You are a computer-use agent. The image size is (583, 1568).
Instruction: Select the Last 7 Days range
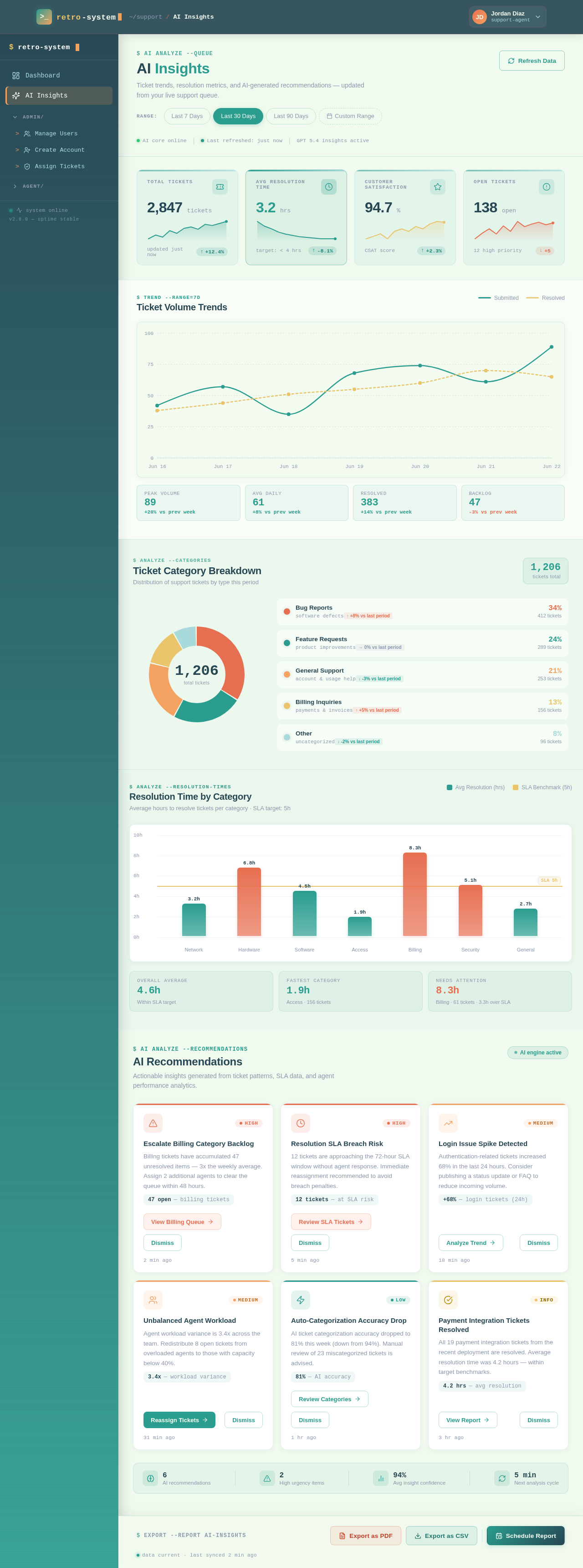187,116
